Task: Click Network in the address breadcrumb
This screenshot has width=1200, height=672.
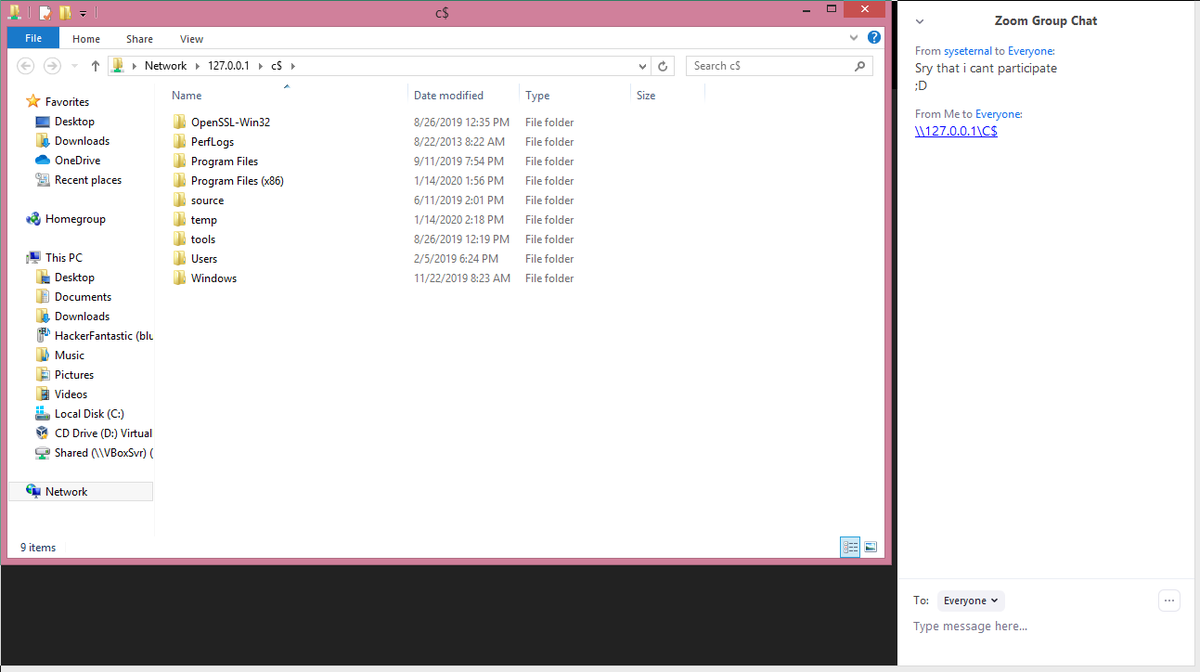Action: pyautogui.click(x=165, y=66)
